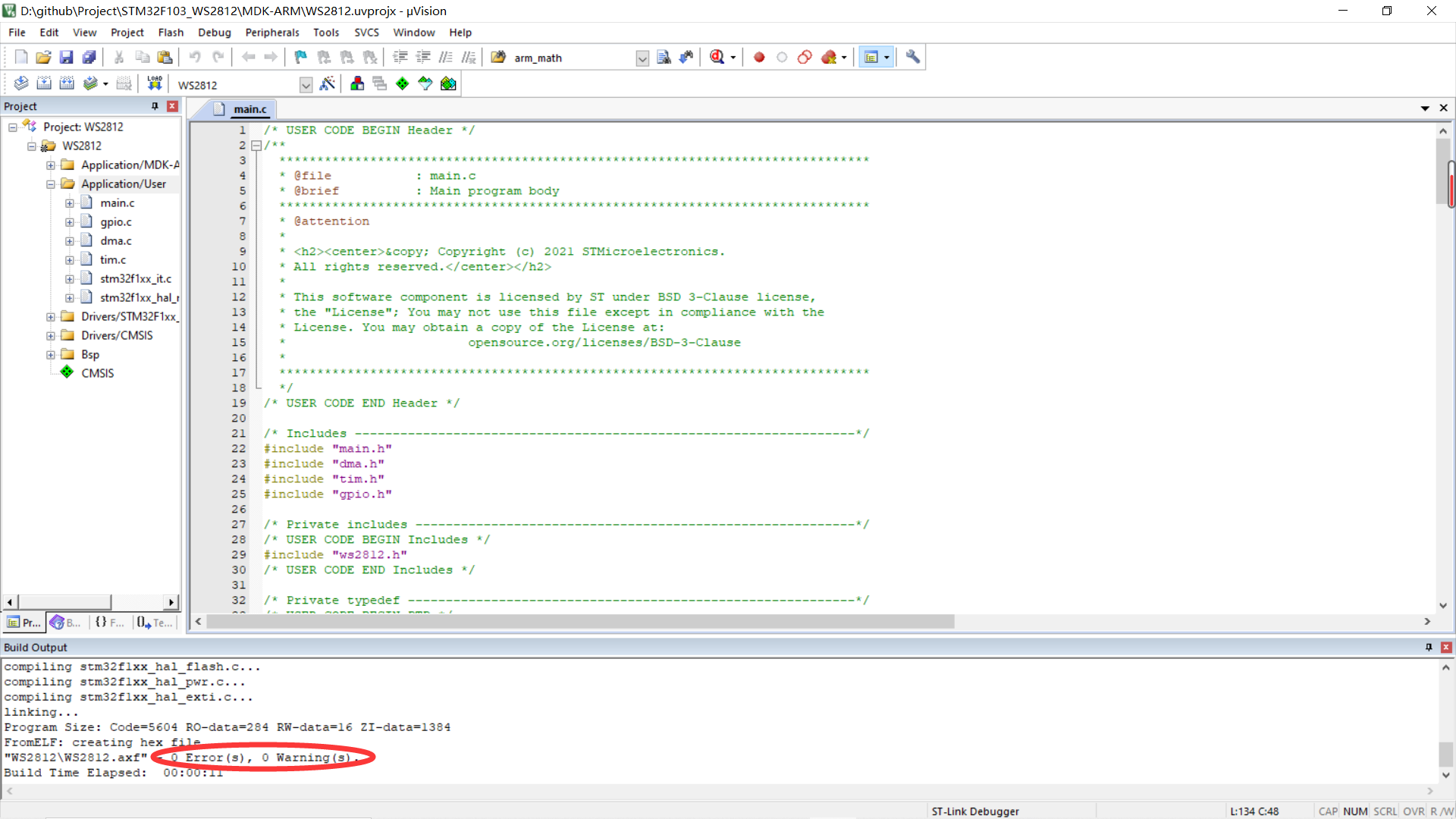Screen dimensions: 1456x819
Task: Toggle a bookmark at the current line
Action: [x=300, y=57]
